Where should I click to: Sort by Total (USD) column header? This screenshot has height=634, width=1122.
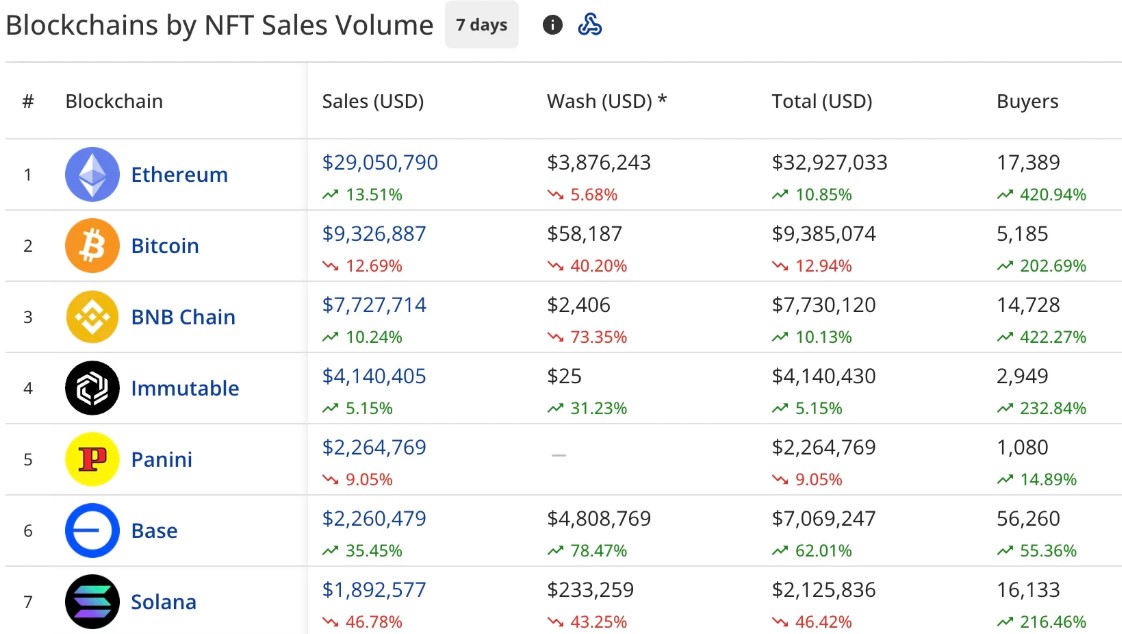tap(821, 101)
